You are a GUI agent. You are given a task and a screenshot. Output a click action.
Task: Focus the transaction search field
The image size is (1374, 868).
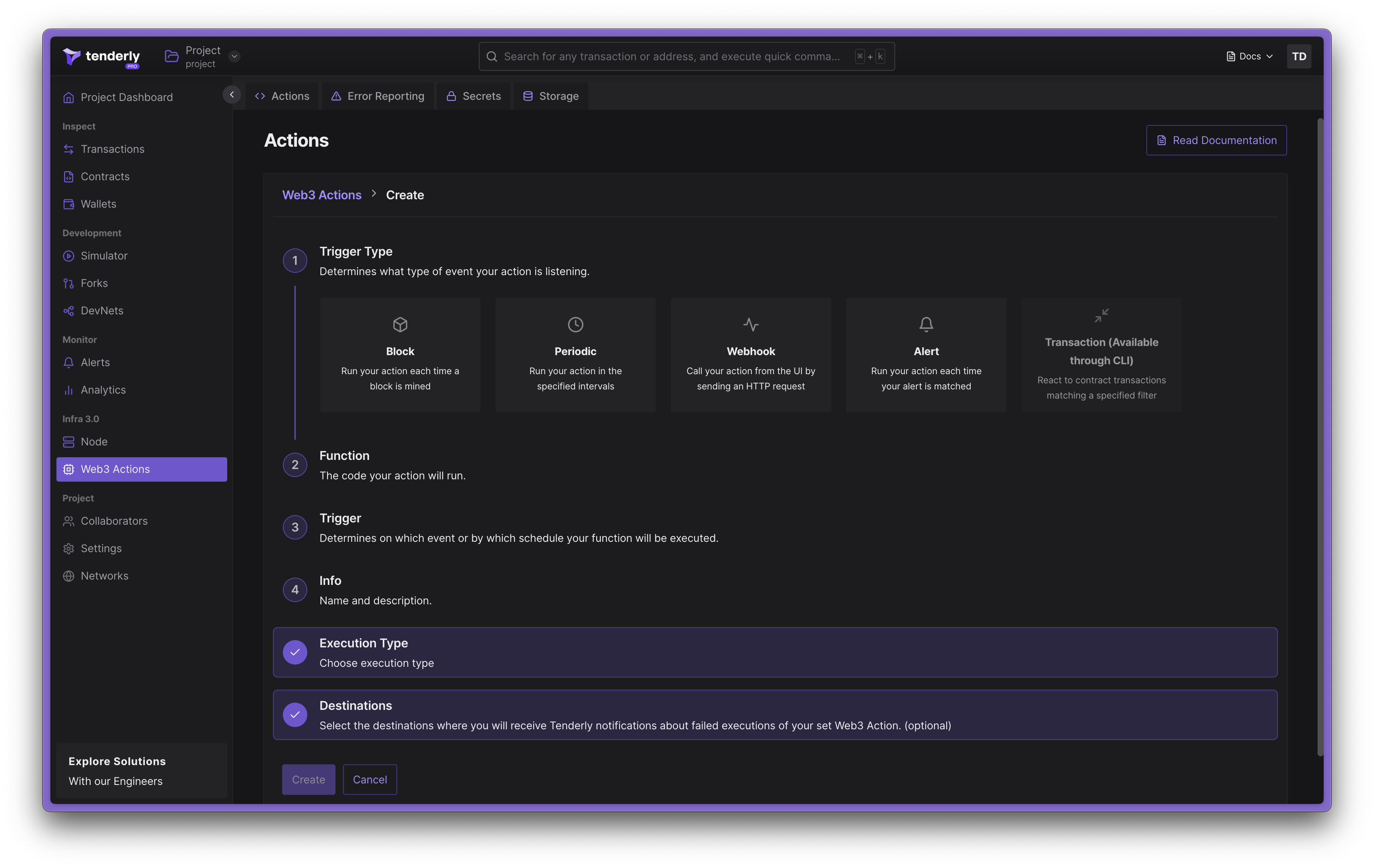(687, 56)
